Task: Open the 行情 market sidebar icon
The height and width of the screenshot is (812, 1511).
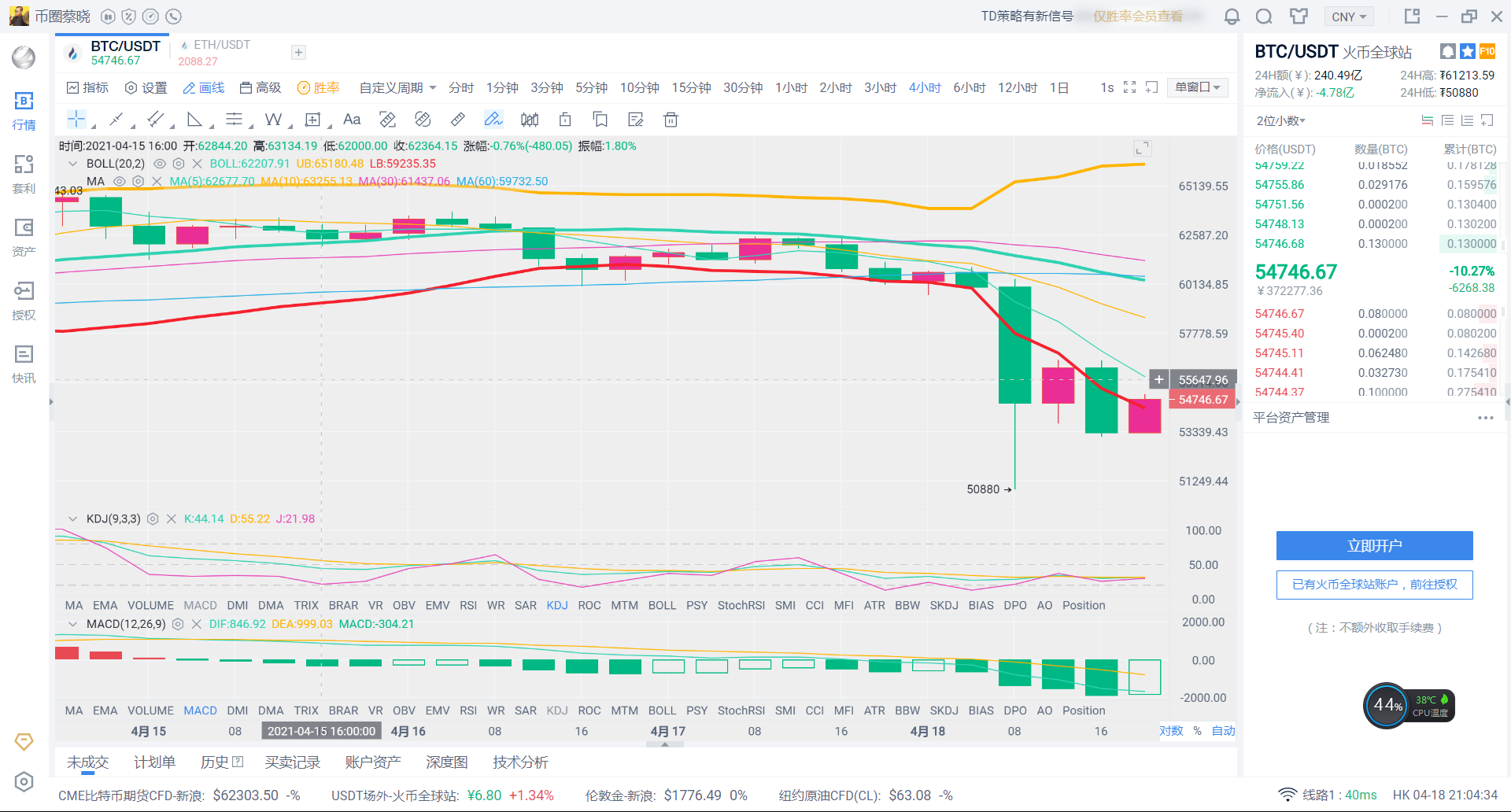Action: (x=24, y=110)
